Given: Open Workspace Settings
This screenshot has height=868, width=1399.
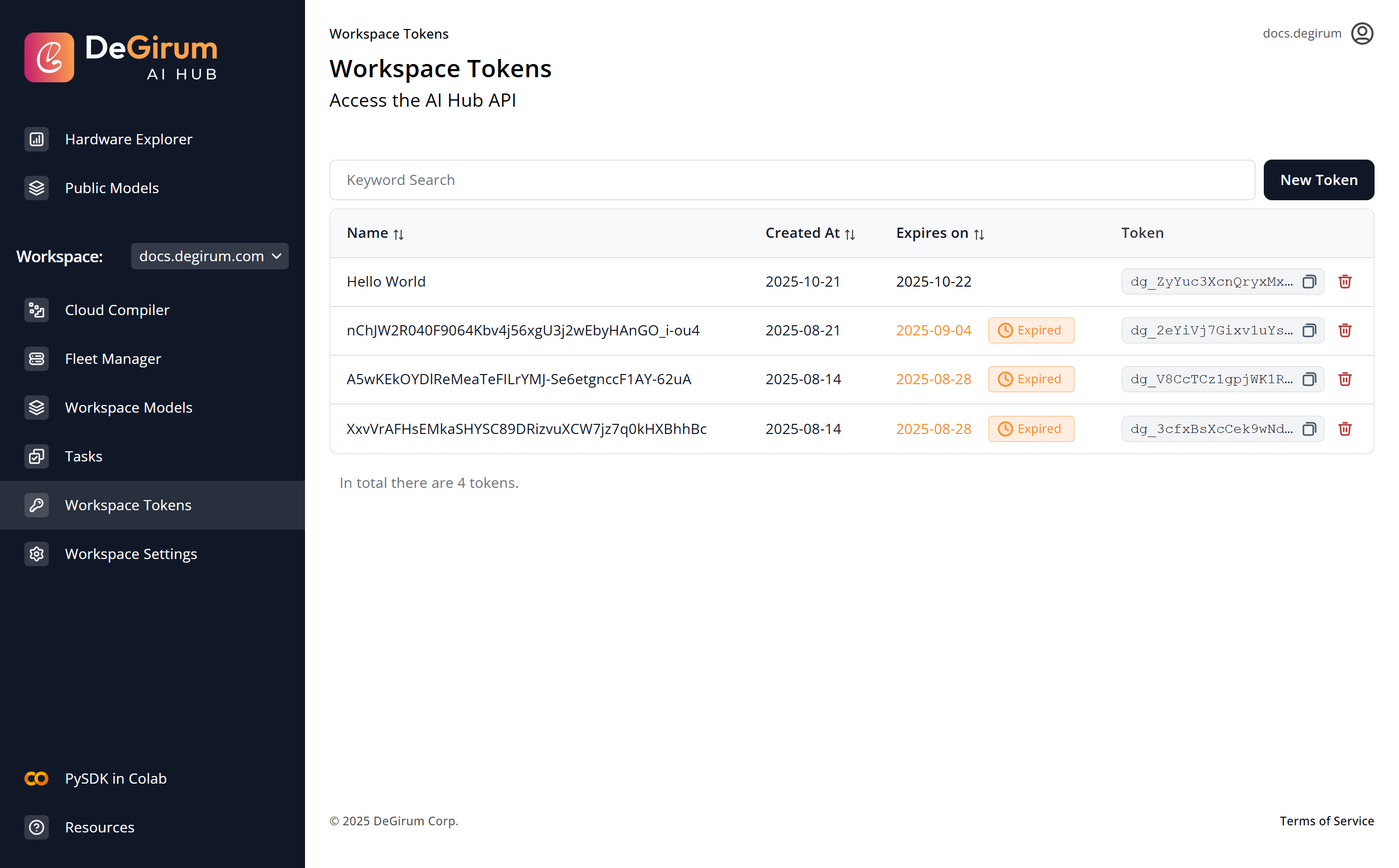Looking at the screenshot, I should point(131,553).
